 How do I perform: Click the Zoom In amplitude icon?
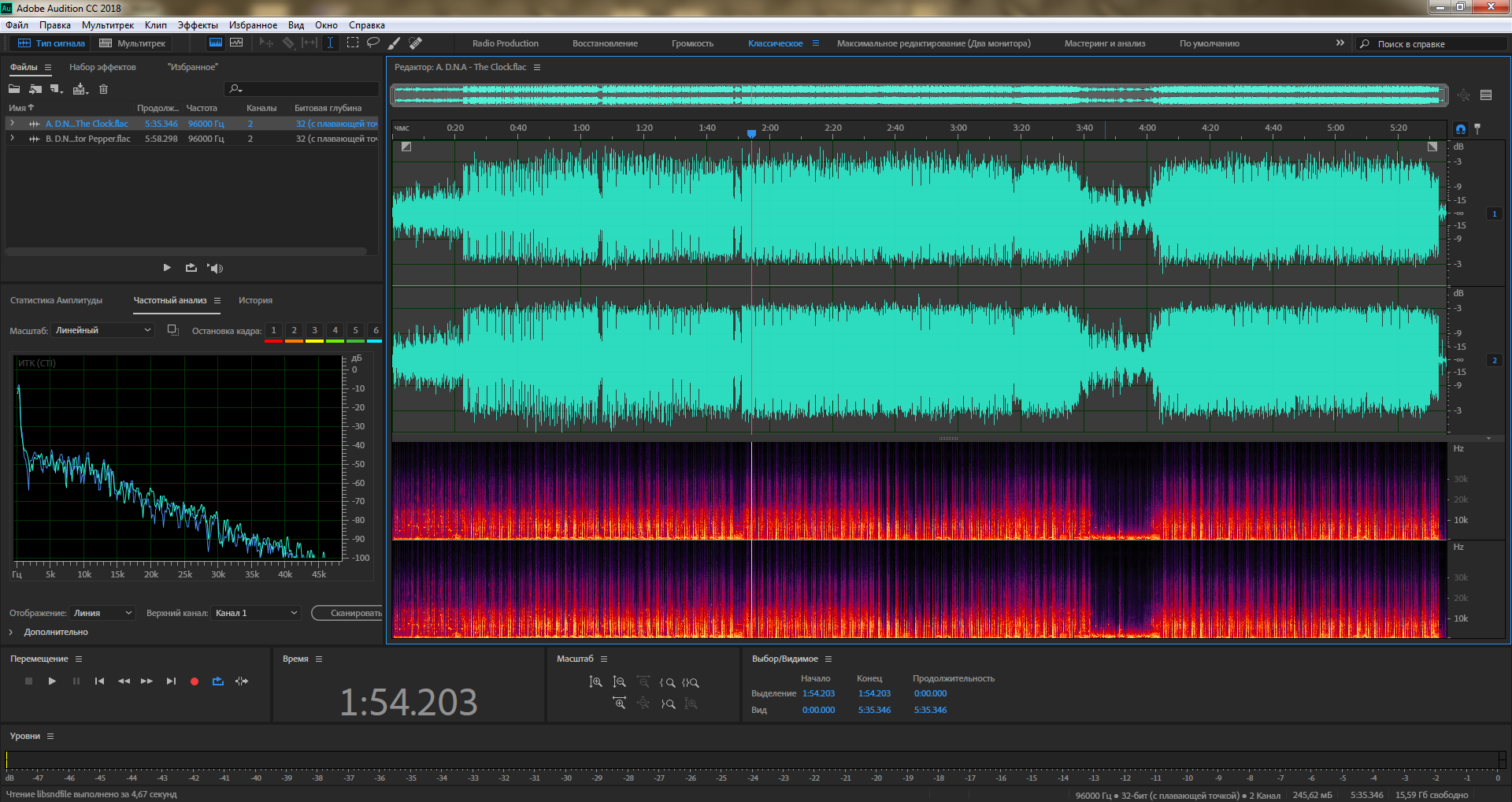coord(595,682)
